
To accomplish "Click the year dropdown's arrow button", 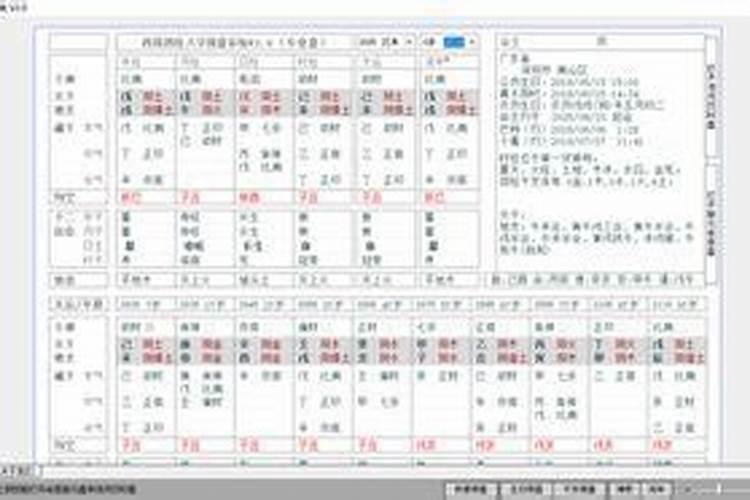I will 408,42.
